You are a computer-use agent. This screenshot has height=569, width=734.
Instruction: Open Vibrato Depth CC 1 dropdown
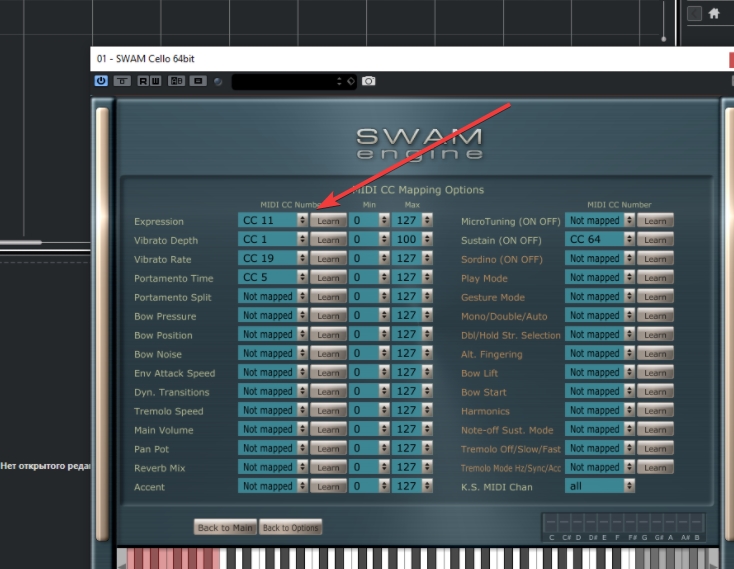[273, 239]
